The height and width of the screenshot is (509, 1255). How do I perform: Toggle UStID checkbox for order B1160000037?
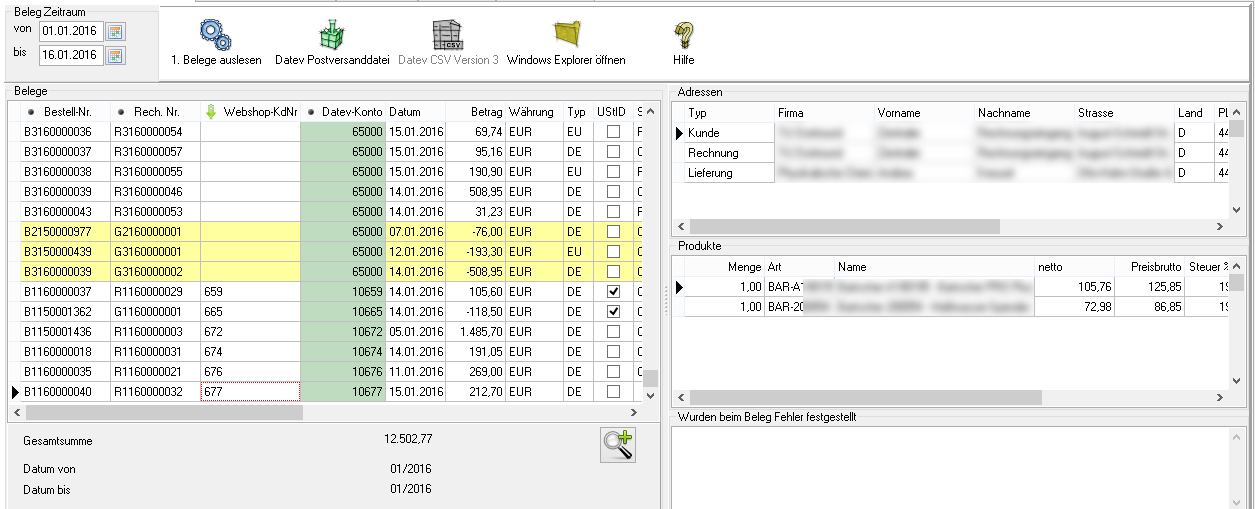[614, 291]
